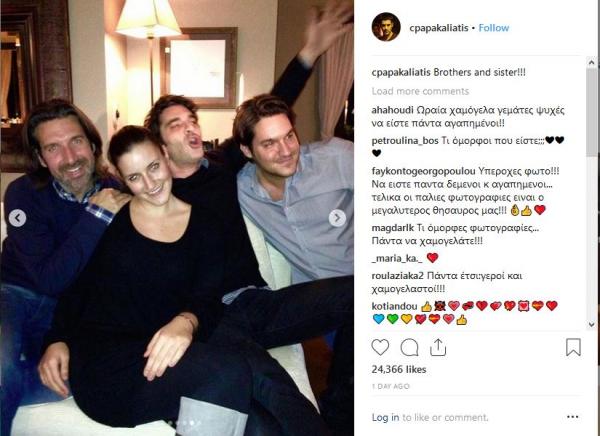Load more comments on the post
Viewport: 600px width, 436px height.
(x=420, y=91)
